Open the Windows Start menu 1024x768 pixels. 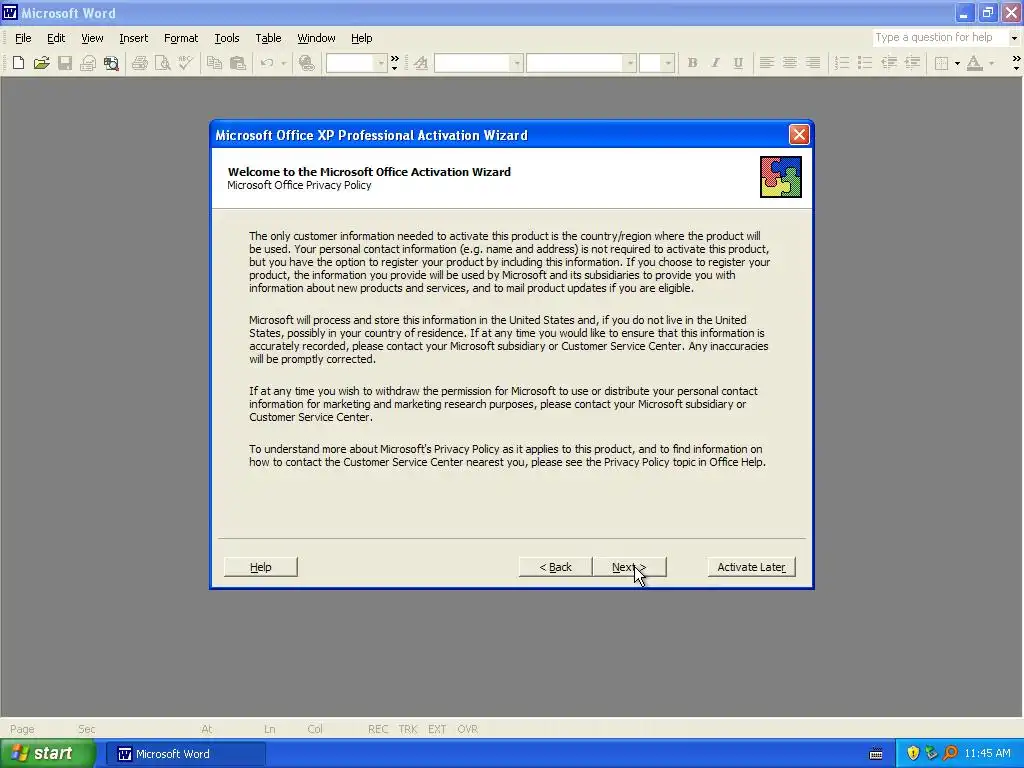[48, 754]
